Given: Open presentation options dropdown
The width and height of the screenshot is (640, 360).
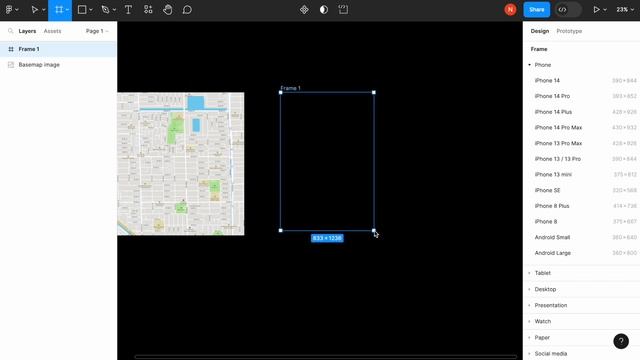Looking at the screenshot, I should (605, 10).
